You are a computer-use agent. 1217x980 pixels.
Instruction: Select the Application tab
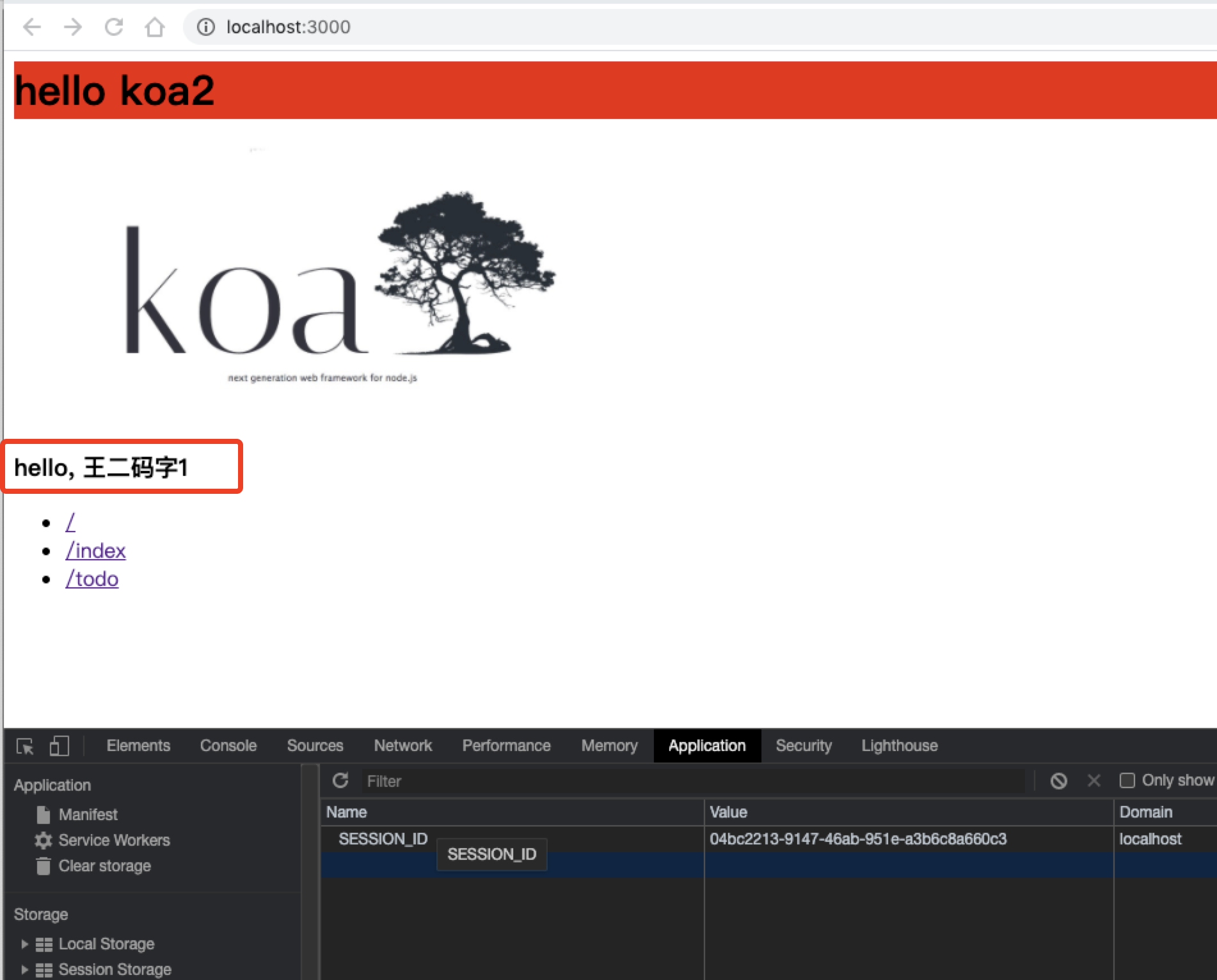pos(707,746)
